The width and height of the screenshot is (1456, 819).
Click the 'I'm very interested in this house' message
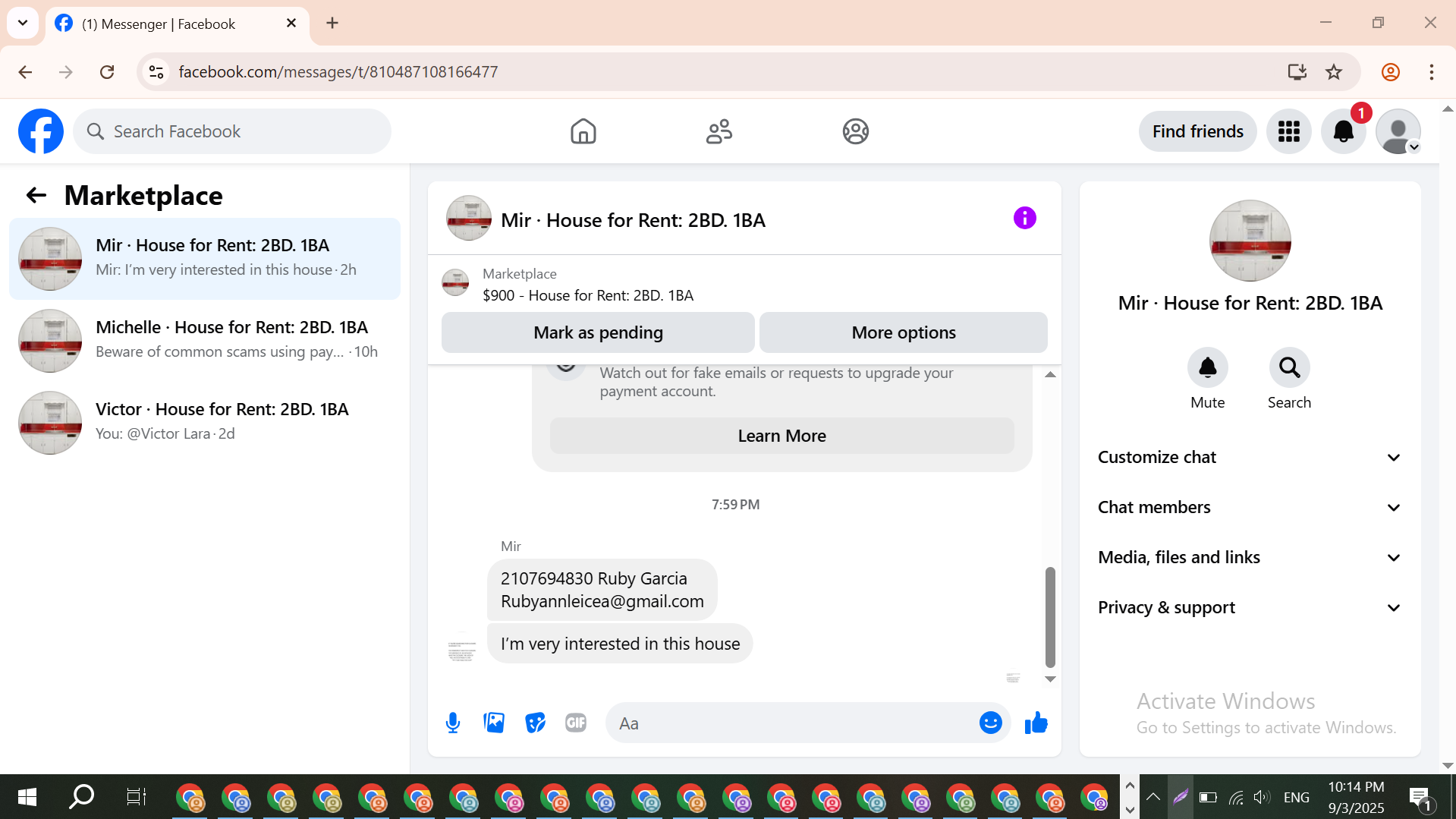pos(620,644)
